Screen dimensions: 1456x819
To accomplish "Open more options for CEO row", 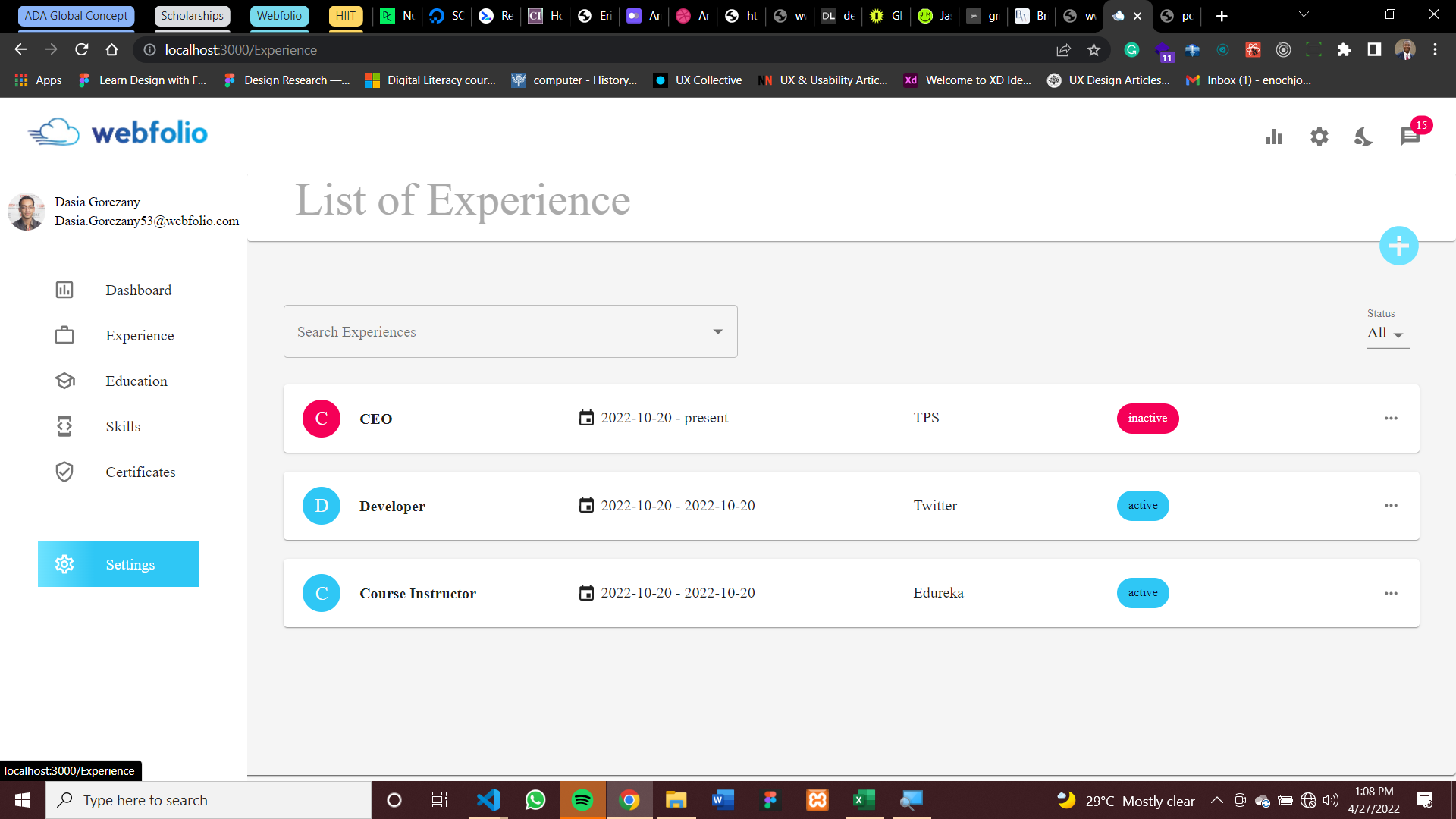I will pyautogui.click(x=1391, y=419).
